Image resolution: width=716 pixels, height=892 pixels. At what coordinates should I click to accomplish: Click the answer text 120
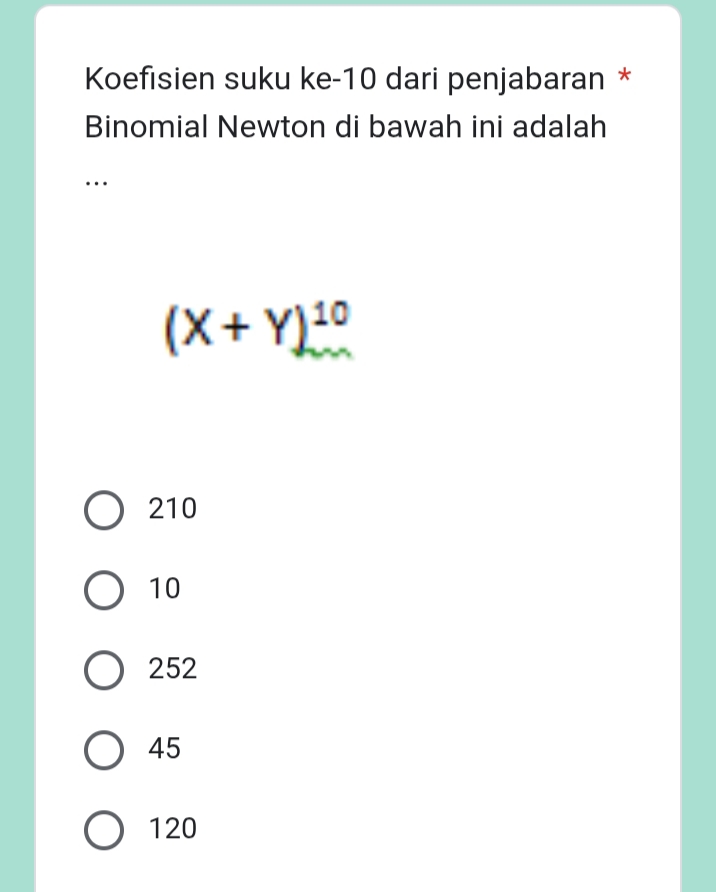click(x=171, y=829)
